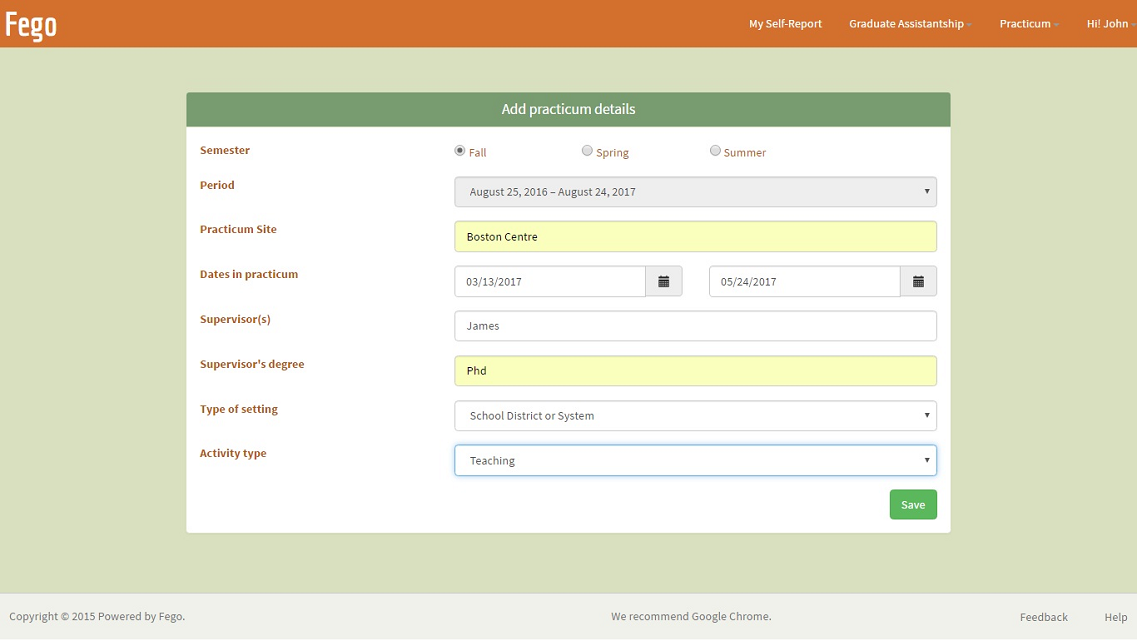Expand the Activity type dropdown
Viewport: 1137px width, 641px height.
coord(695,461)
